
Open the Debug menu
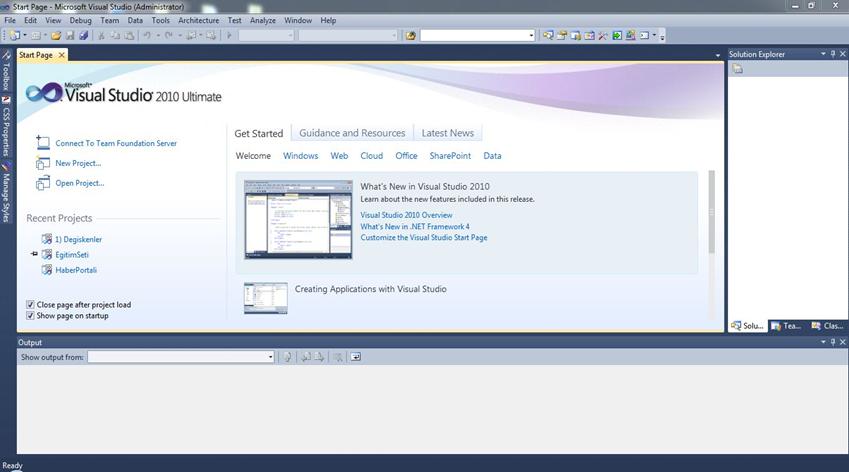point(80,20)
